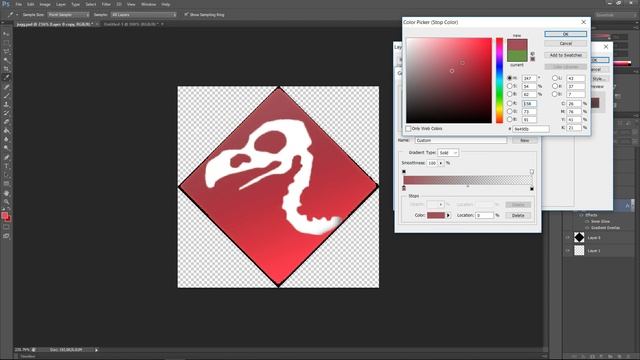
Task: Select the Lasso tool
Action: coord(6,51)
